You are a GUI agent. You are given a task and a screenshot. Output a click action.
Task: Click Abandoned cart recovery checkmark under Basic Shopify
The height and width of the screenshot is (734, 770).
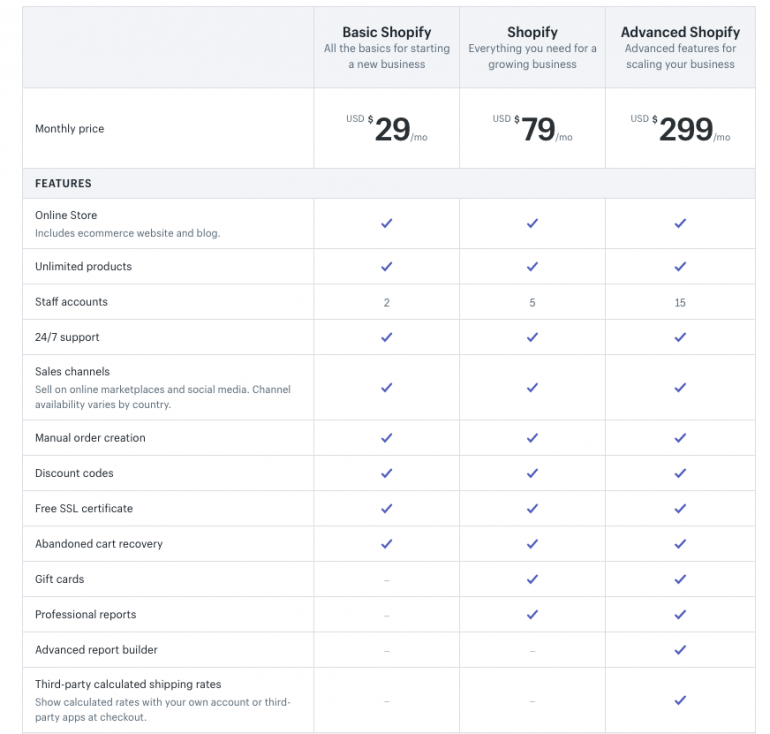[386, 544]
